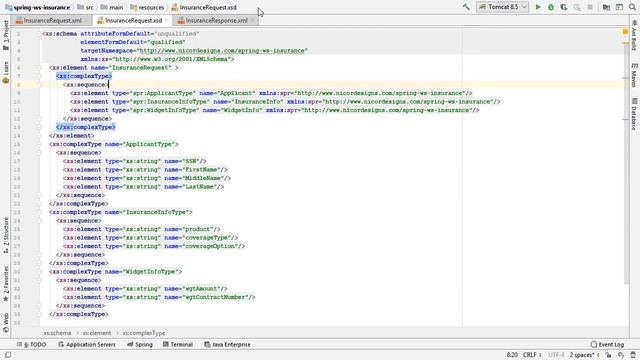
Task: Open the Maven tool window
Action: pos(634,76)
